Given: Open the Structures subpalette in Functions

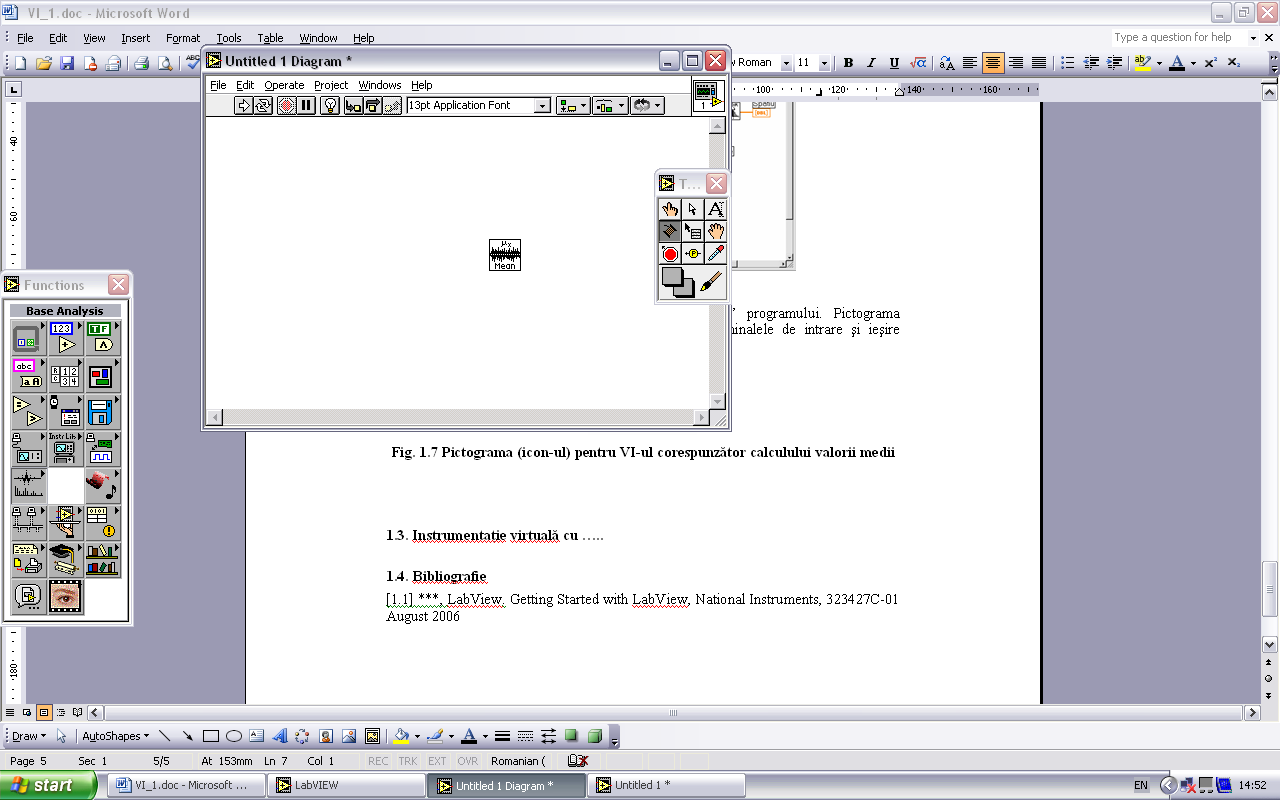Looking at the screenshot, I should (28, 338).
